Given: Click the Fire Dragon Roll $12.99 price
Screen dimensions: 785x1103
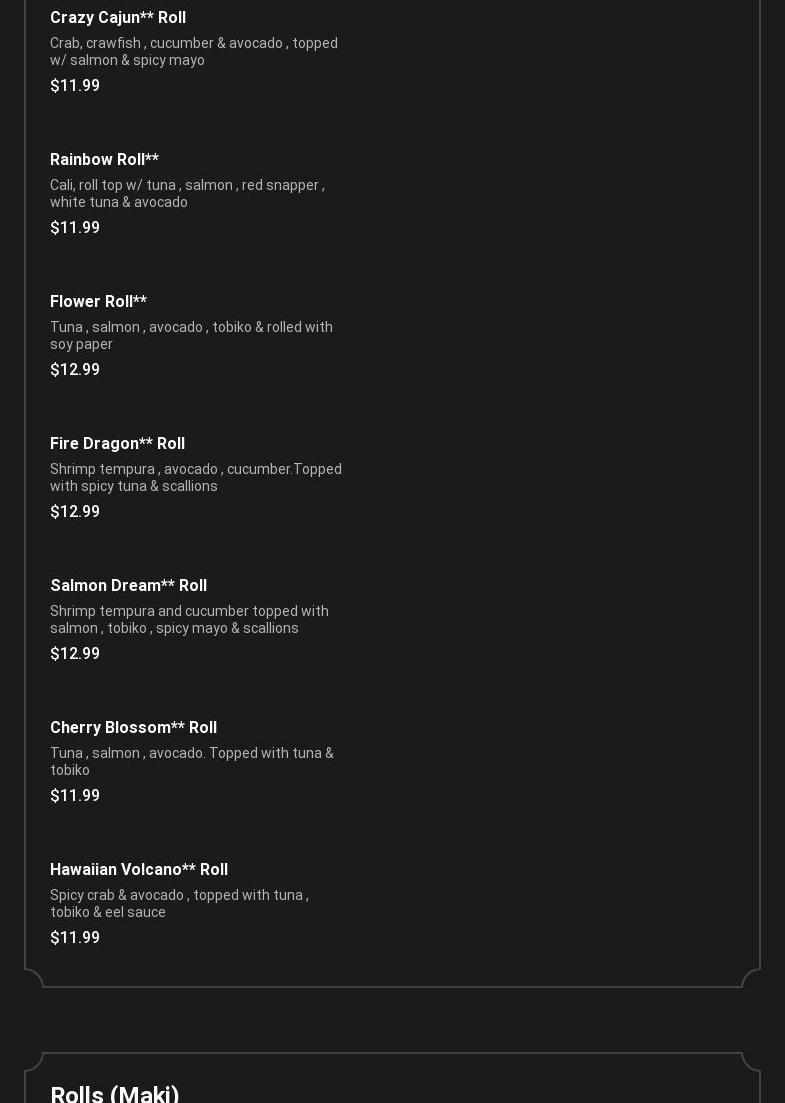Looking at the screenshot, I should 75,512.
